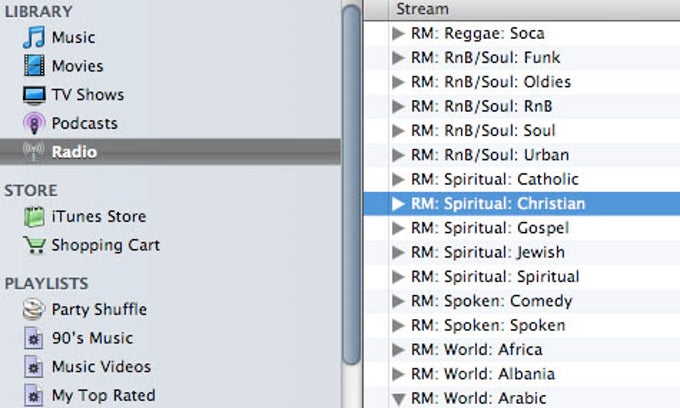Expand the RM: Spiritual: Catholic category
The width and height of the screenshot is (680, 408).
(x=398, y=179)
